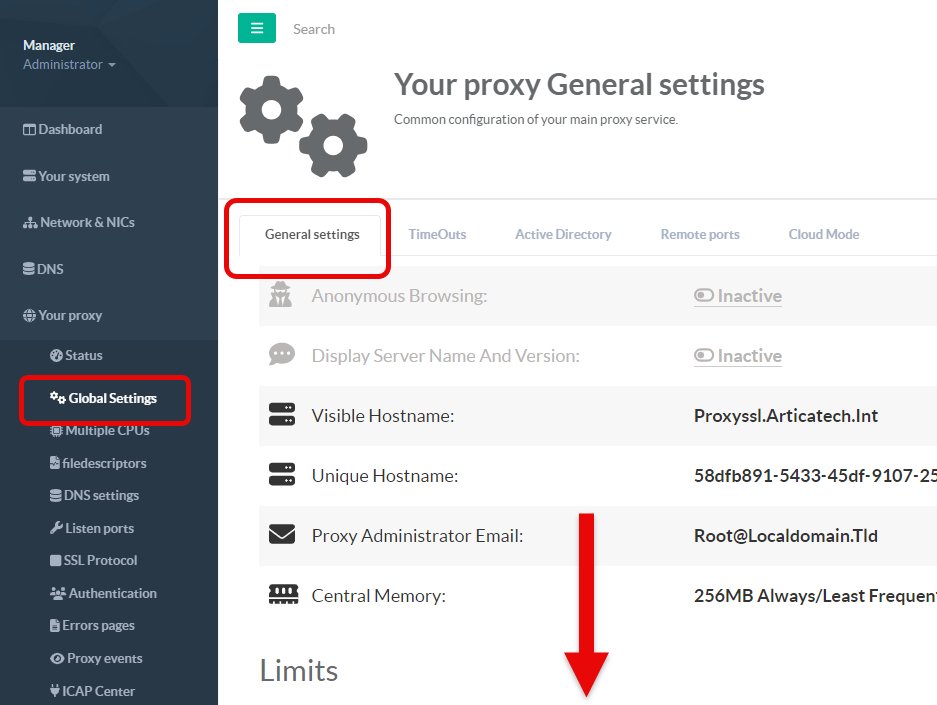Open the Active Directory tab
Viewport: 937px width, 705px height.
[563, 234]
